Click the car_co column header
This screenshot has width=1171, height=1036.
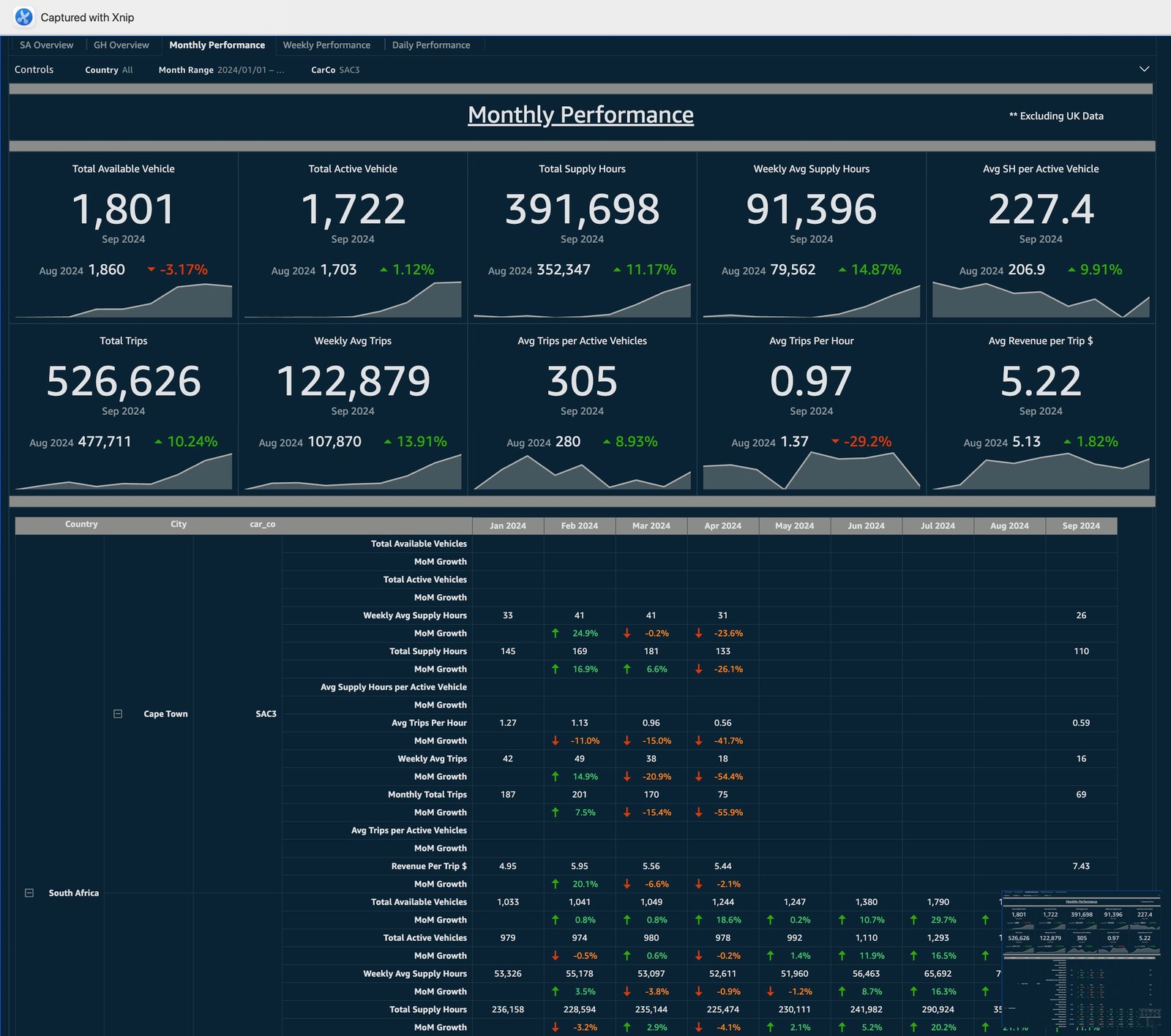click(263, 525)
